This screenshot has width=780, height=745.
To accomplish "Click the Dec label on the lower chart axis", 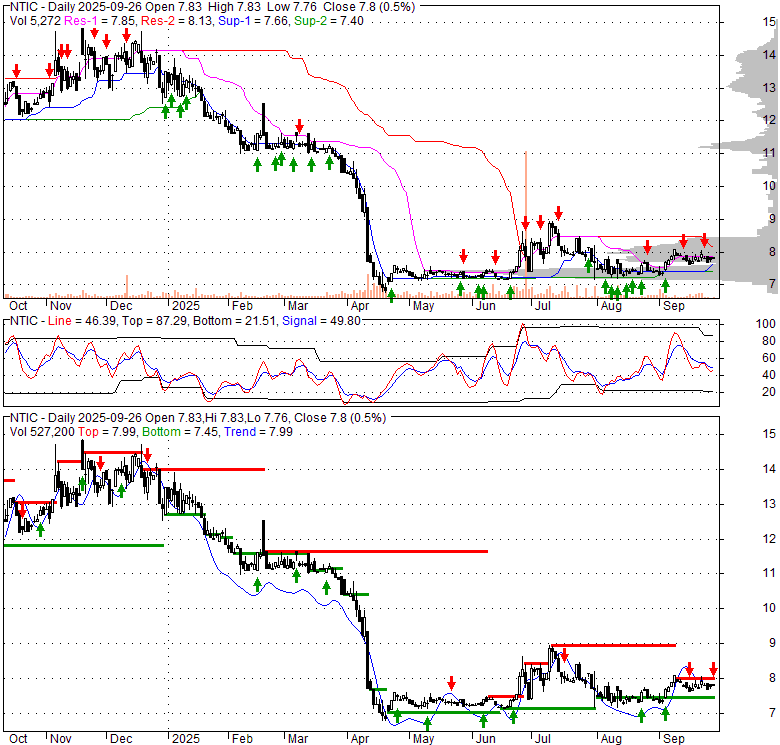I will pos(121,739).
